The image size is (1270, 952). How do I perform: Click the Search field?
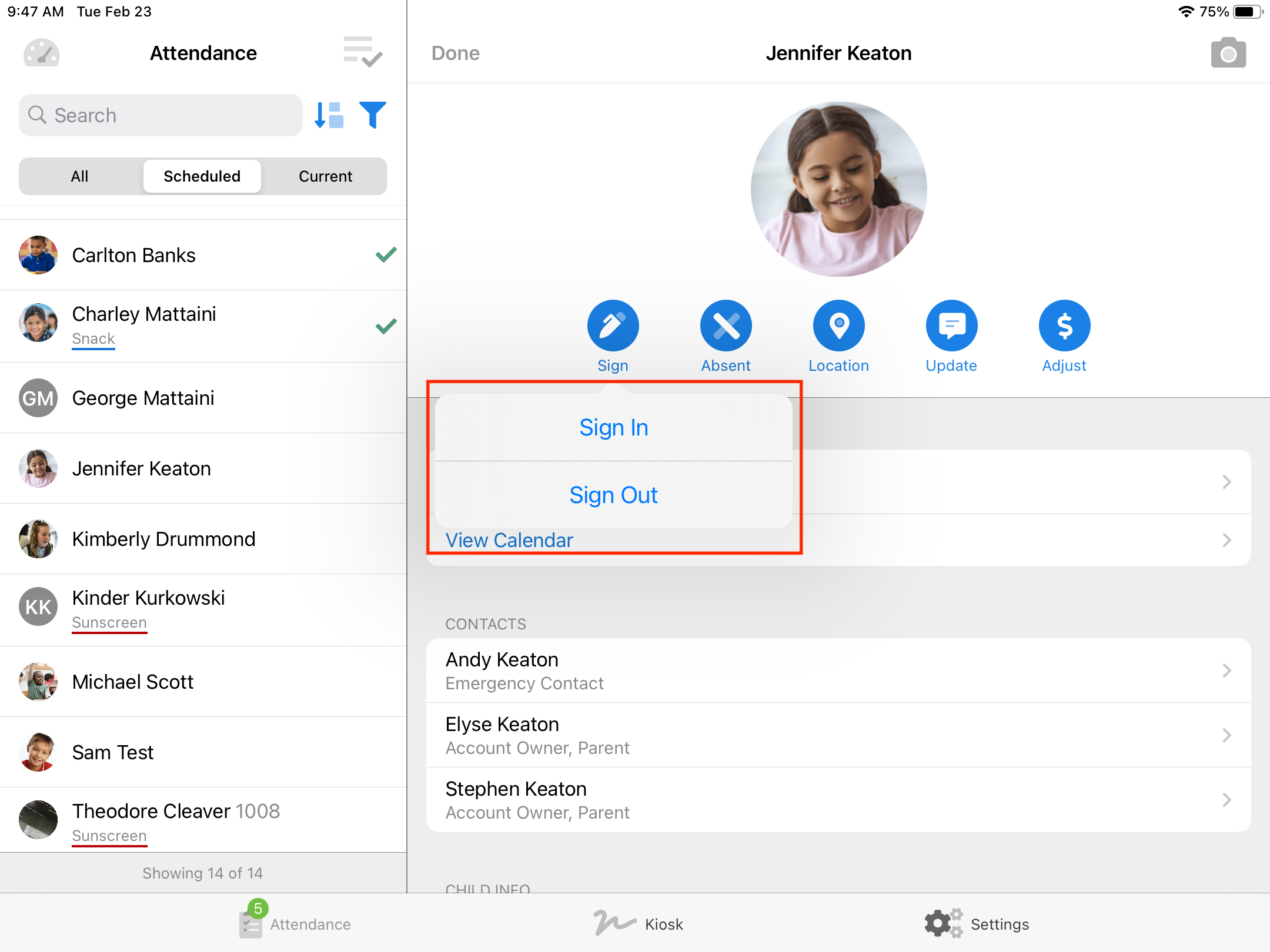[x=161, y=115]
